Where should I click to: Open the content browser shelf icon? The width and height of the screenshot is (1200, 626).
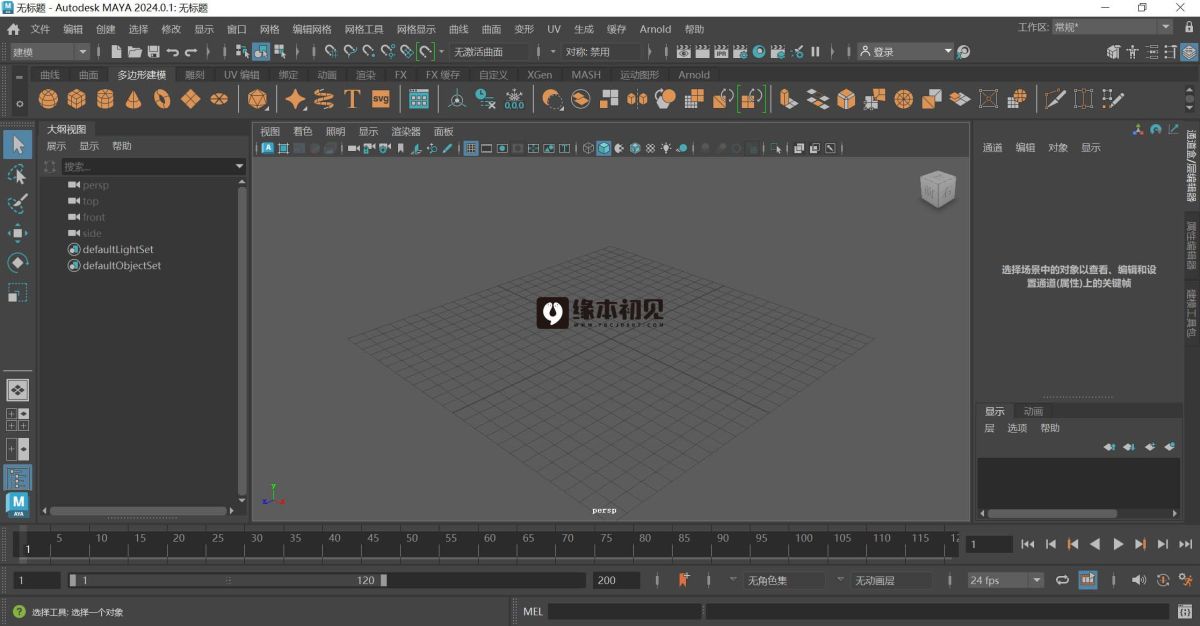(419, 99)
